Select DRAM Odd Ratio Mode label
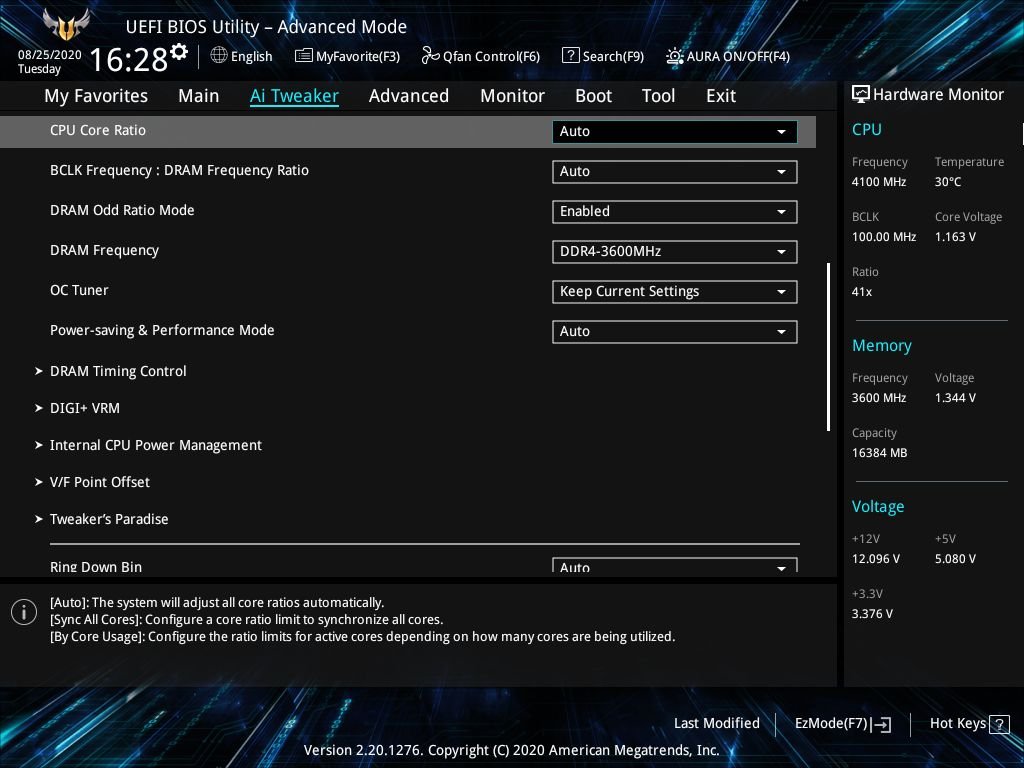Screen dimensions: 1024x768 [122, 210]
